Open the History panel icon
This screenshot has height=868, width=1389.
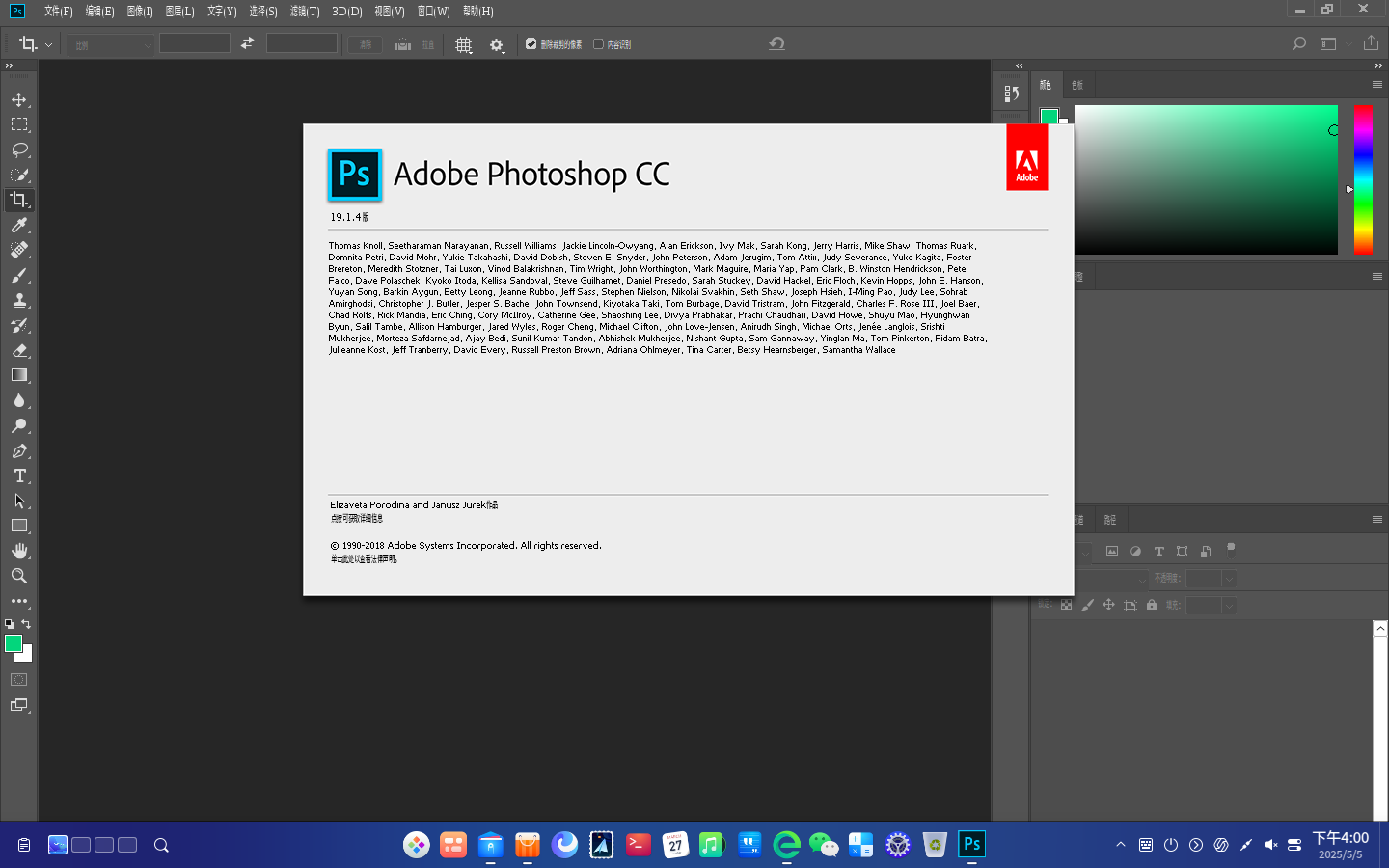coord(1011,94)
